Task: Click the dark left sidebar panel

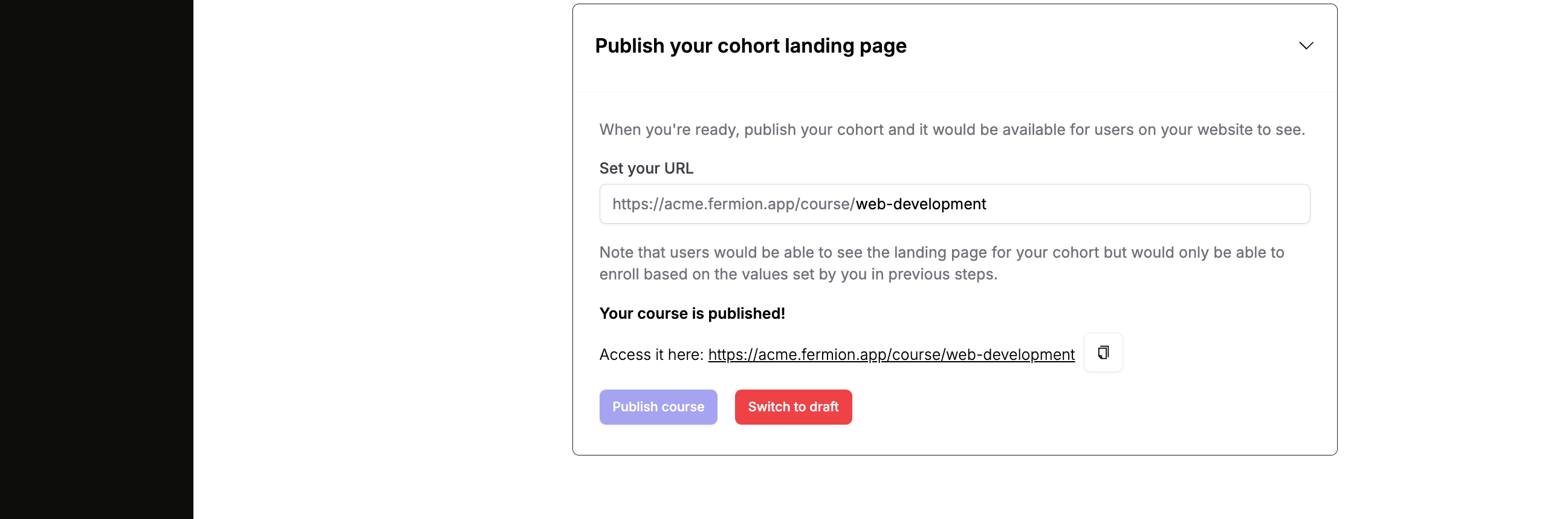Action: 96,259
